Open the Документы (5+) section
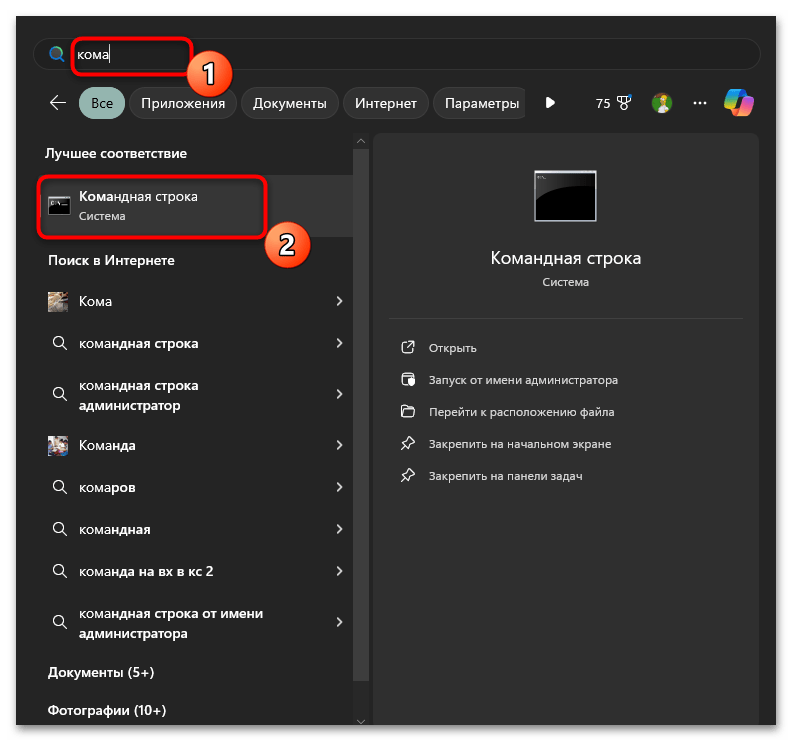Image resolution: width=792 pixels, height=741 pixels. tap(101, 672)
